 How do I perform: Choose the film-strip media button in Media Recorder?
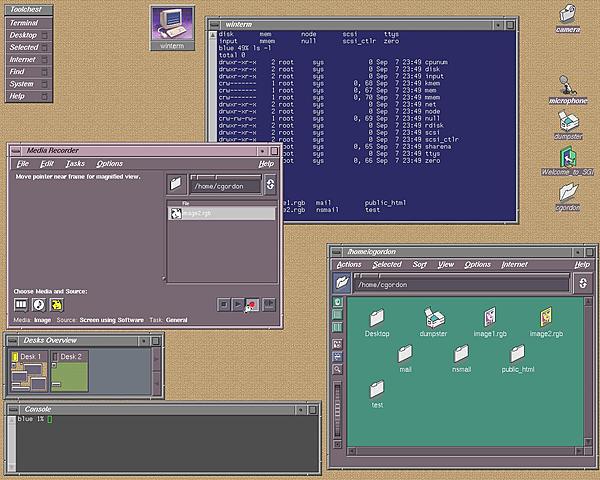pos(21,305)
